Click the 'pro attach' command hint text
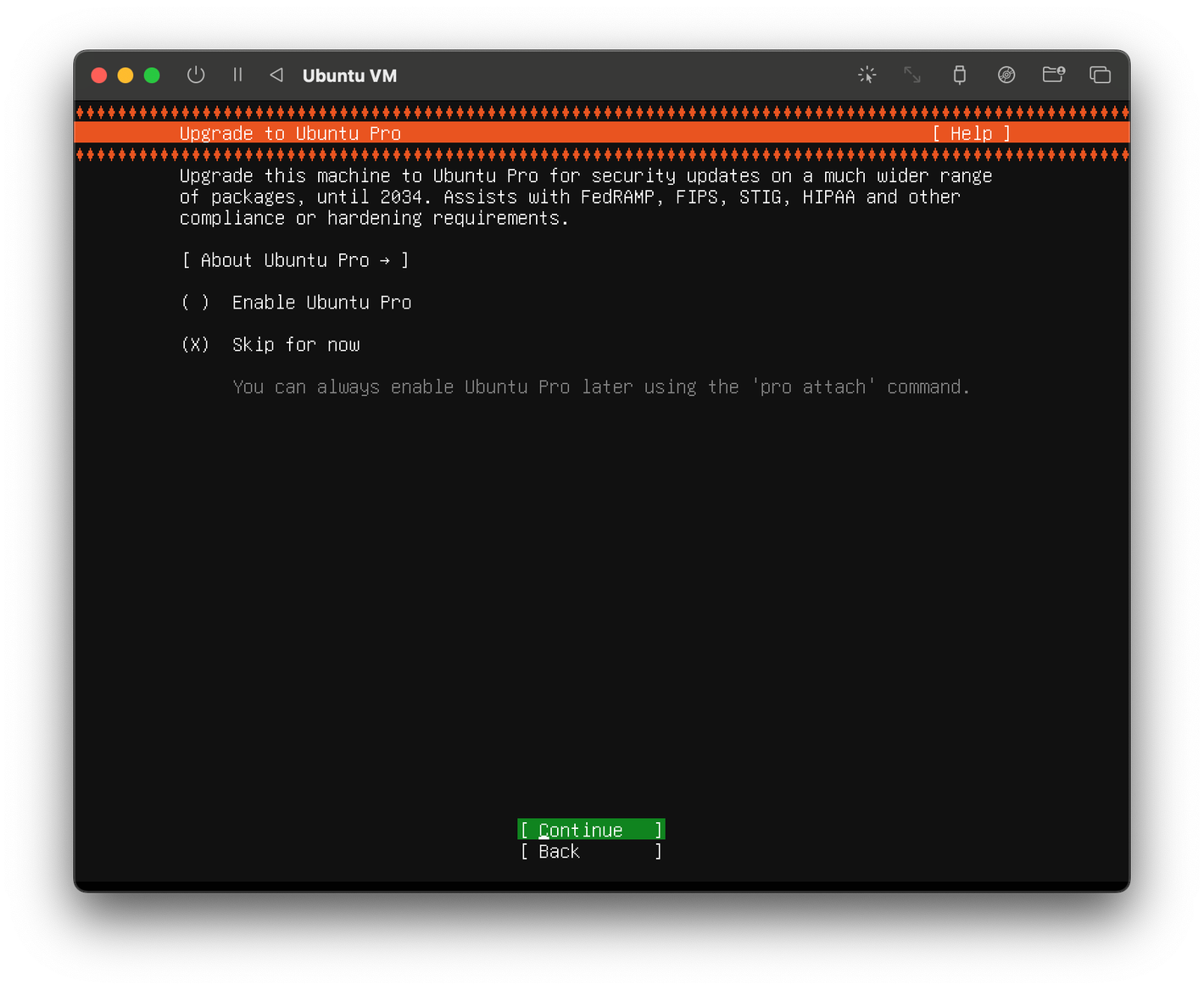Image resolution: width=1204 pixels, height=990 pixels. [601, 387]
